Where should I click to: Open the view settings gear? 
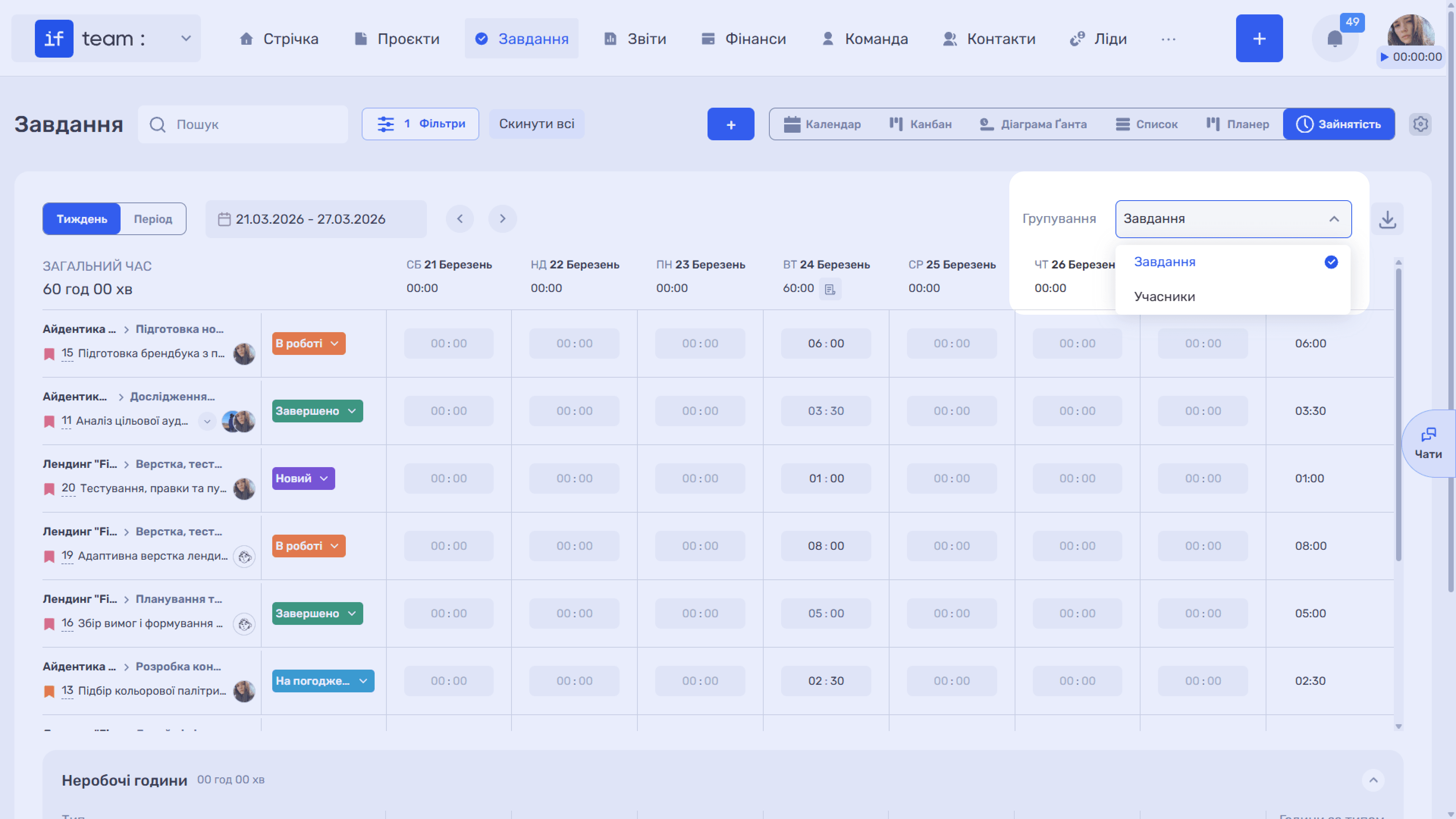point(1420,124)
